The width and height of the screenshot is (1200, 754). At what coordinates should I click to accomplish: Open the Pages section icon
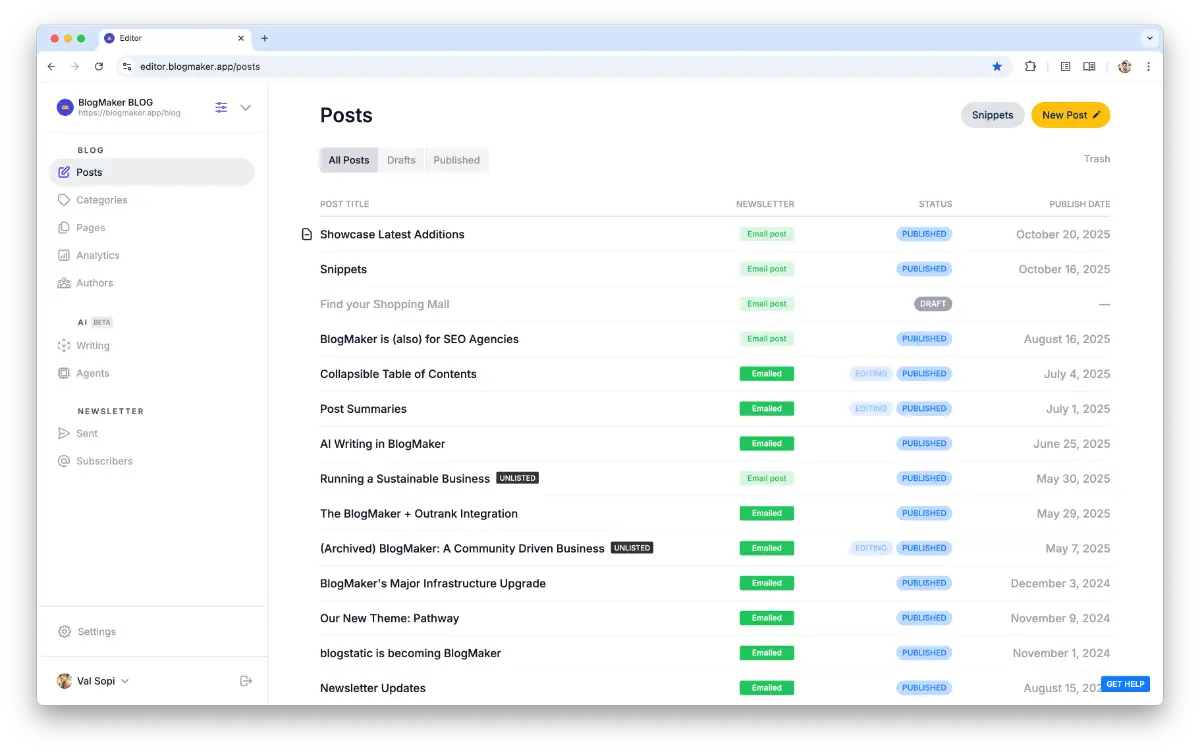click(x=64, y=228)
